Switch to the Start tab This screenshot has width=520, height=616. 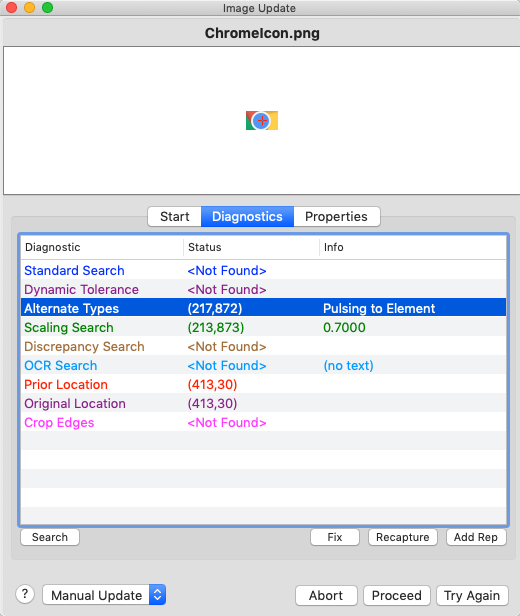pos(174,216)
